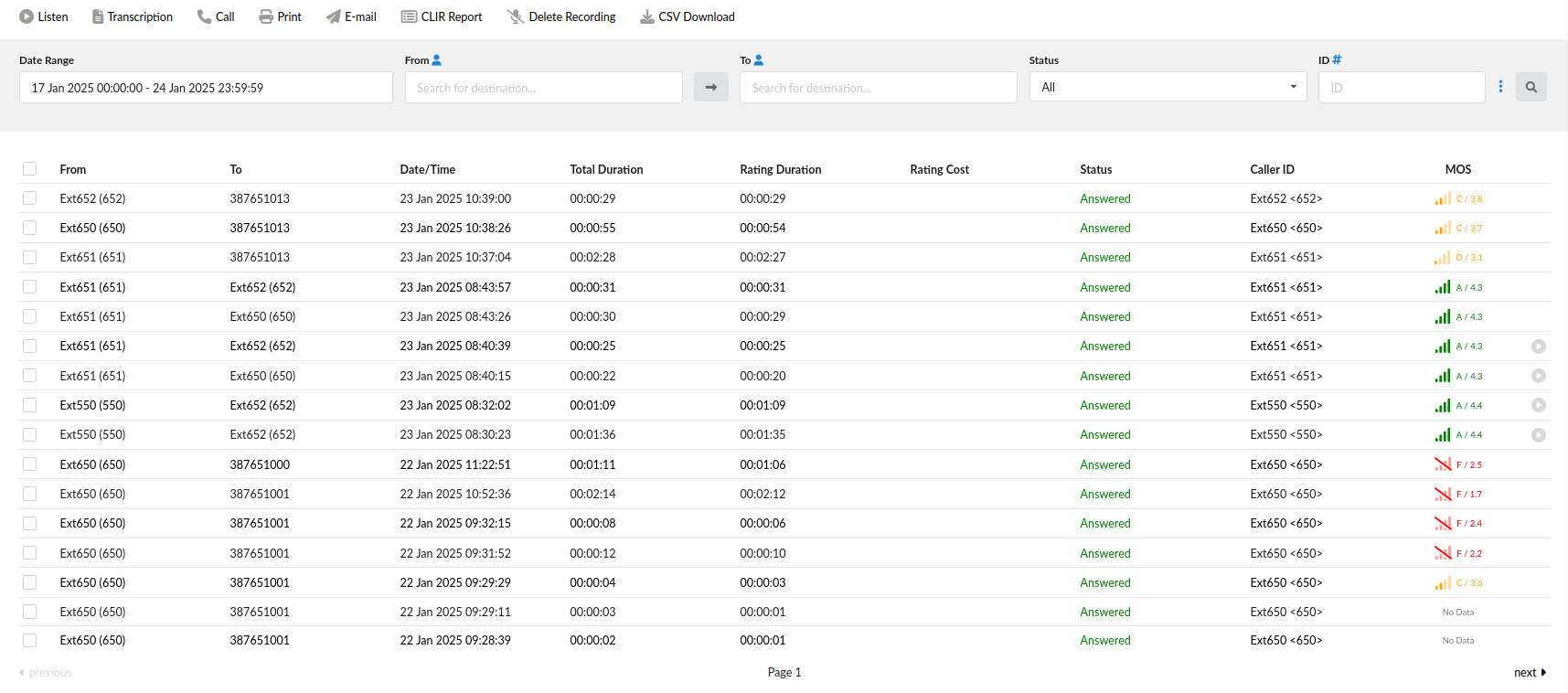The image size is (1568, 693).
Task: Click the MOS column header
Action: pyautogui.click(x=1458, y=169)
